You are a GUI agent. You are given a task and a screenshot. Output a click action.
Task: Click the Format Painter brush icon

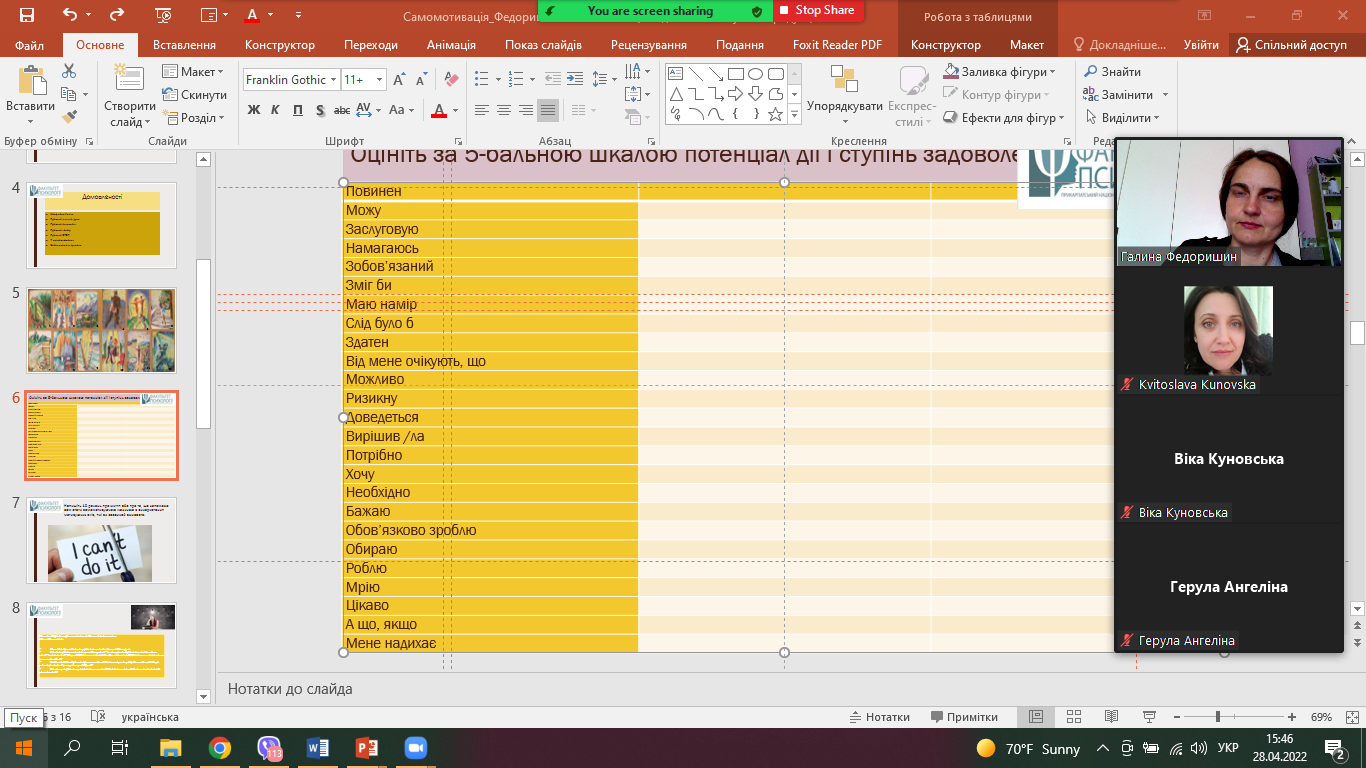(68, 117)
